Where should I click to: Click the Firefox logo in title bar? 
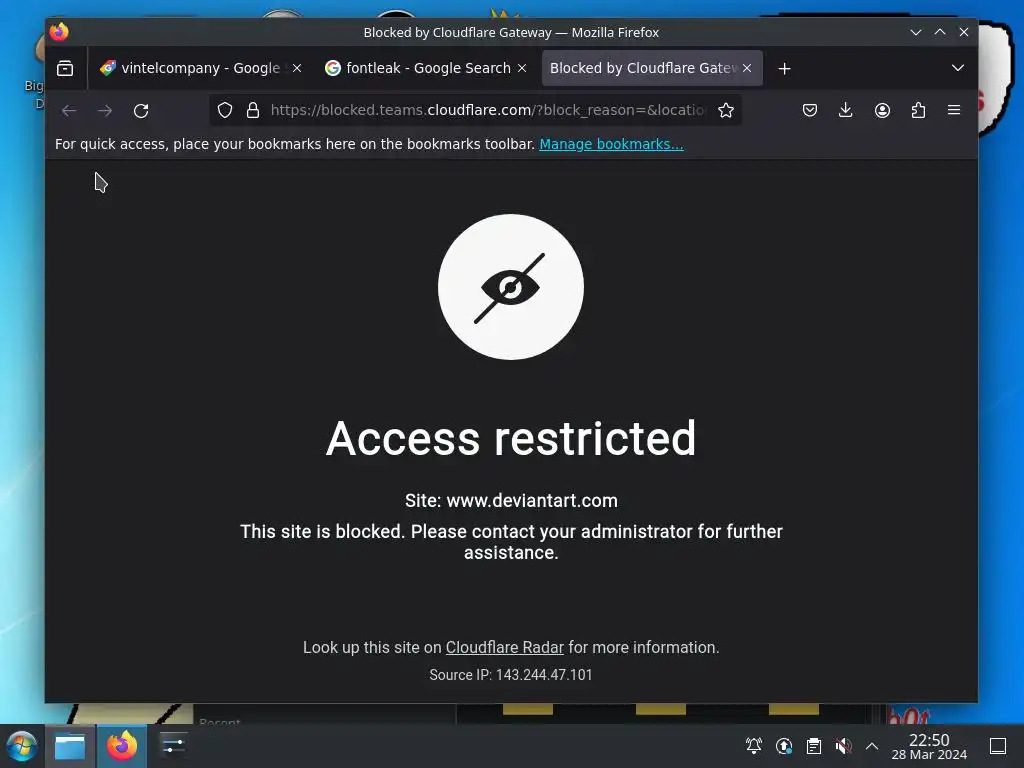tap(59, 31)
